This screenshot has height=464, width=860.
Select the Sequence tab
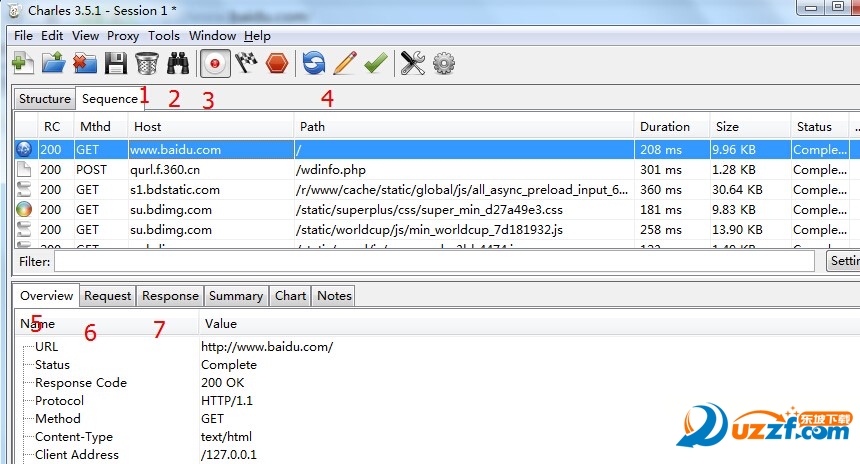coord(110,99)
